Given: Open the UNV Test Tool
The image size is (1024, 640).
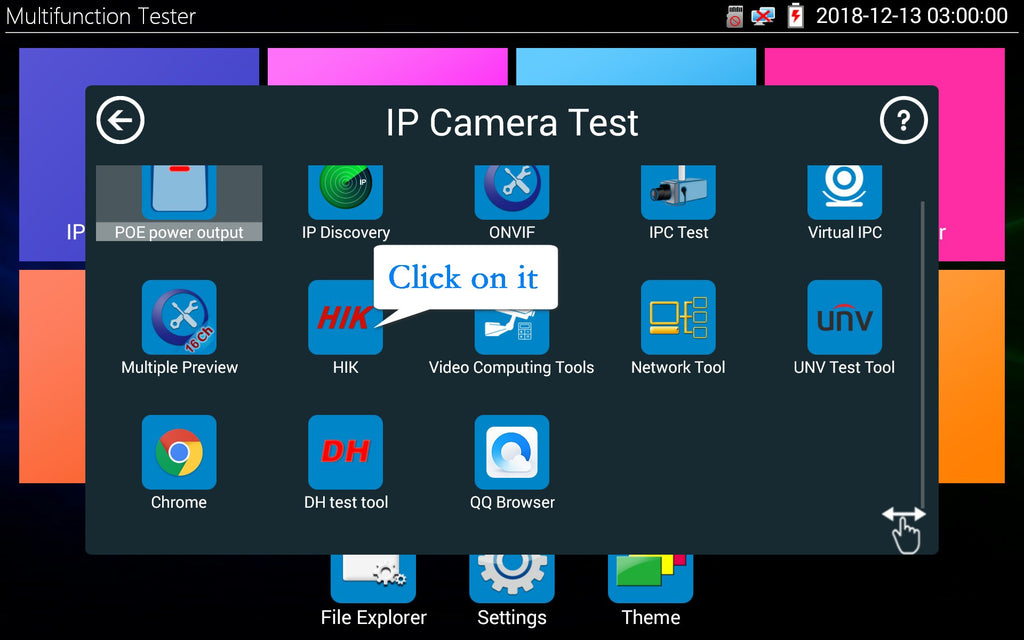Looking at the screenshot, I should pyautogui.click(x=844, y=318).
